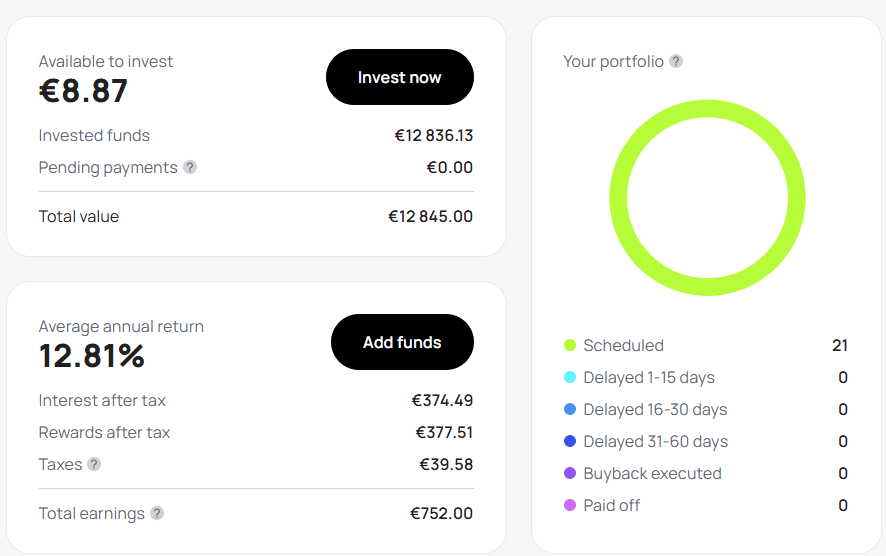The width and height of the screenshot is (886, 556).
Task: Select the Buyback executed legend label
Action: pyautogui.click(x=652, y=474)
